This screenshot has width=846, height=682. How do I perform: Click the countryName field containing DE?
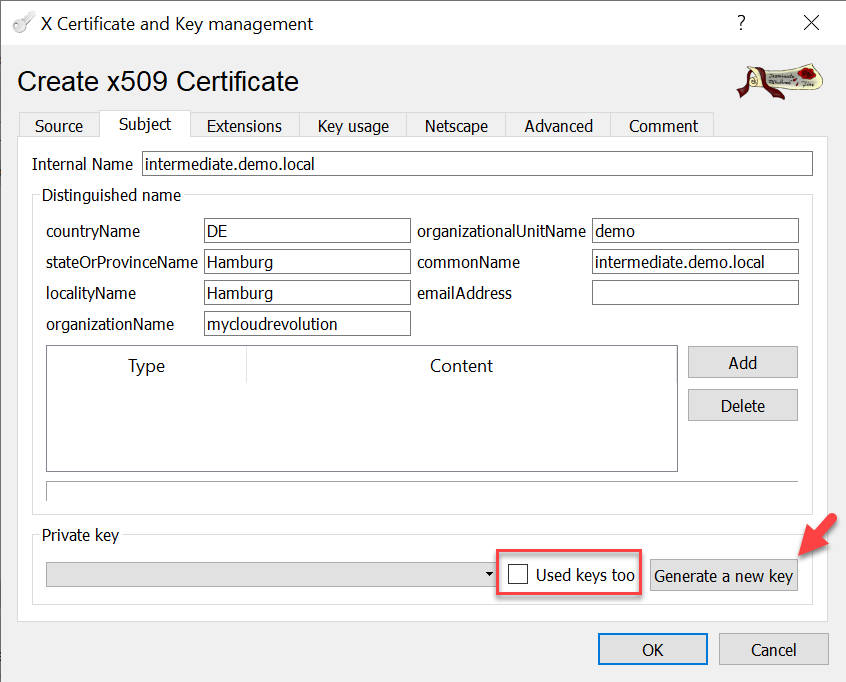tap(307, 231)
